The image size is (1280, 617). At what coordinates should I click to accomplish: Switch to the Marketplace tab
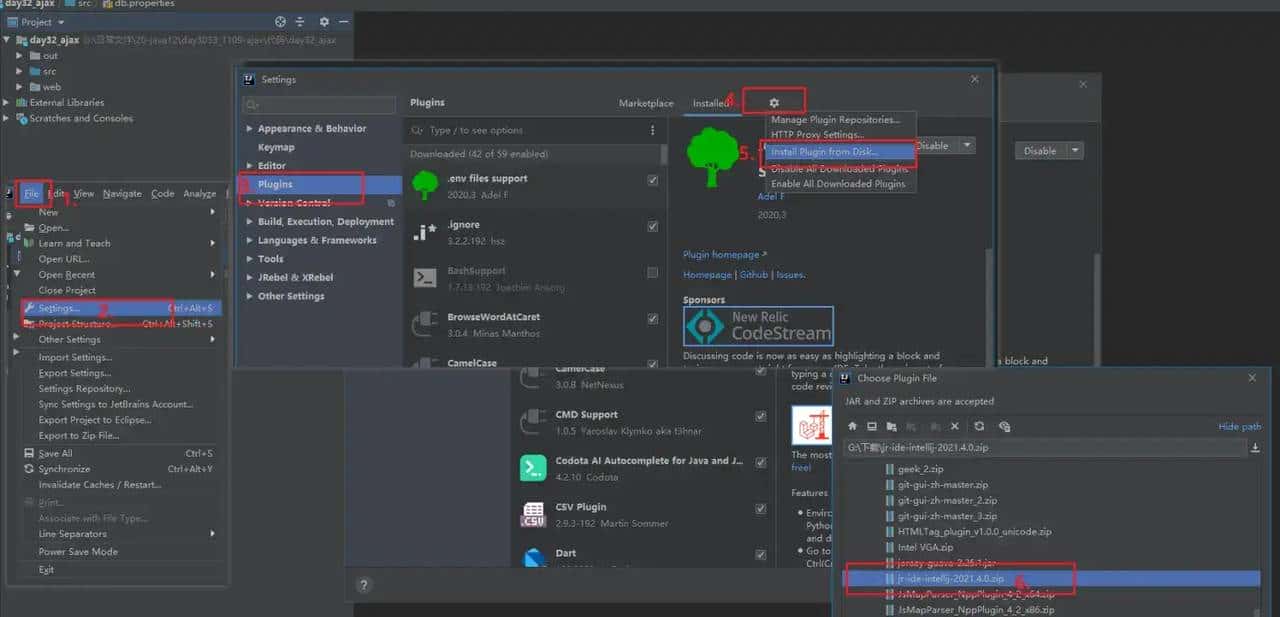point(646,103)
